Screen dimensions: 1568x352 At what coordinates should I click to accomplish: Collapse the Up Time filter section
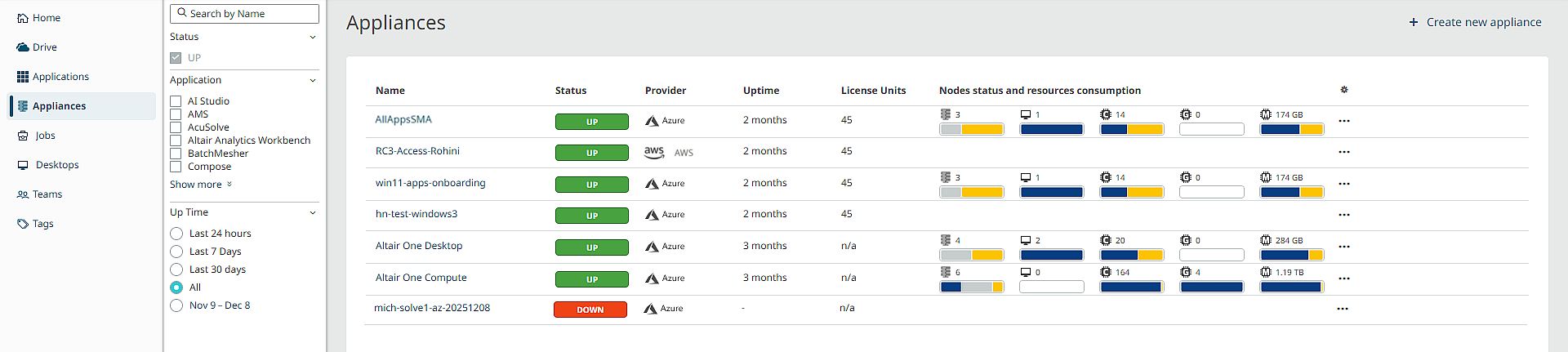[313, 213]
